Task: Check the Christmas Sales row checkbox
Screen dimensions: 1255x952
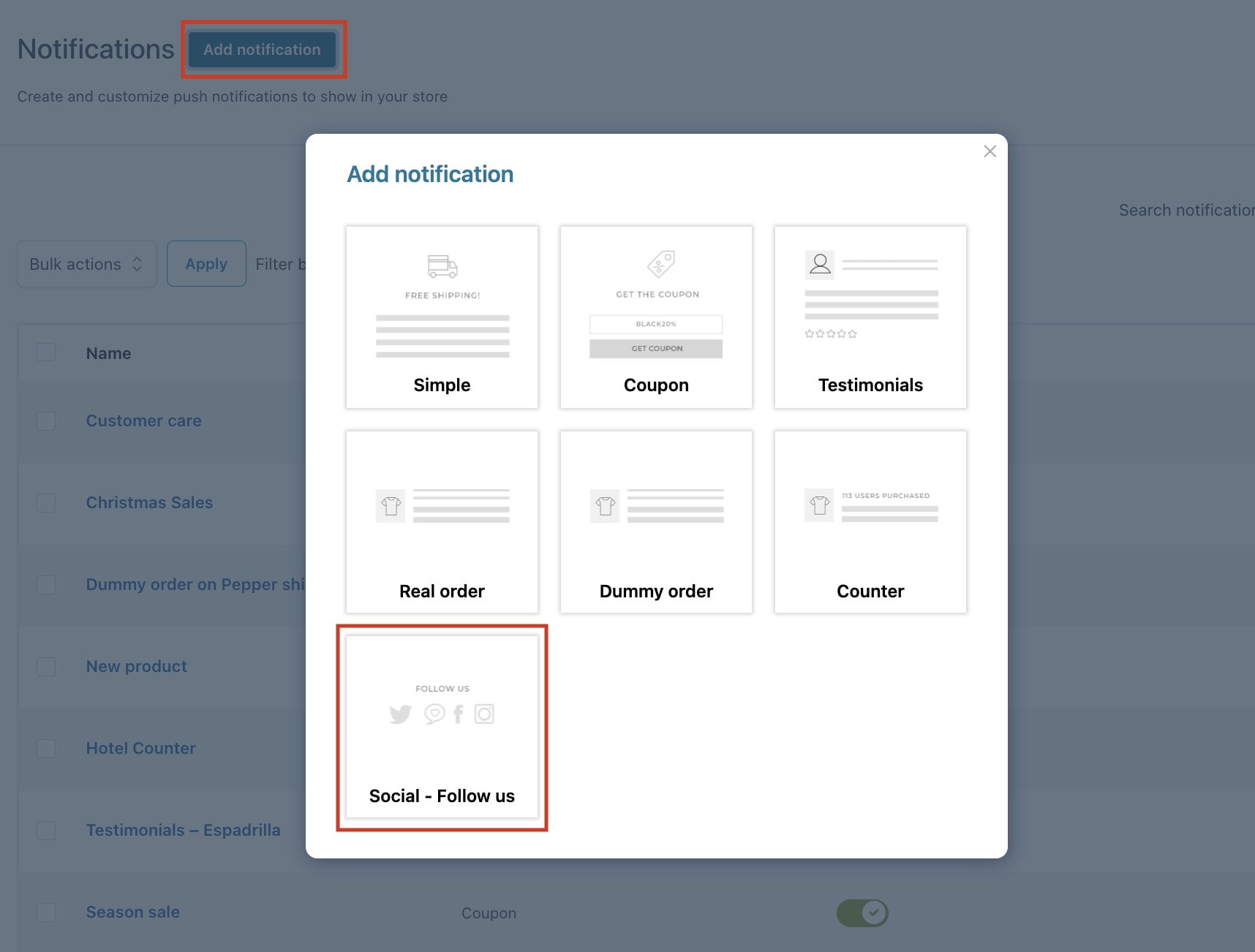Action: [x=46, y=502]
